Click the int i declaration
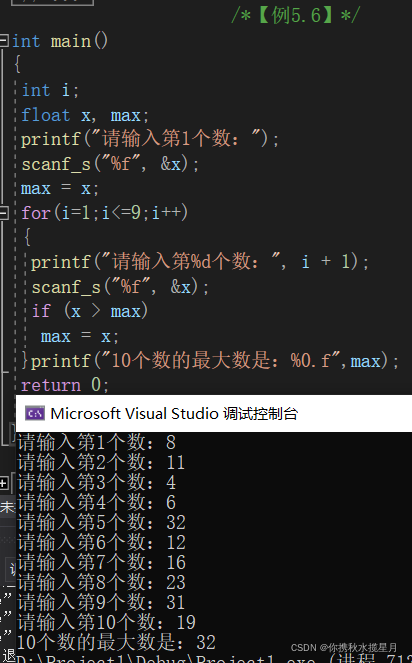The image size is (412, 663). click(x=50, y=90)
